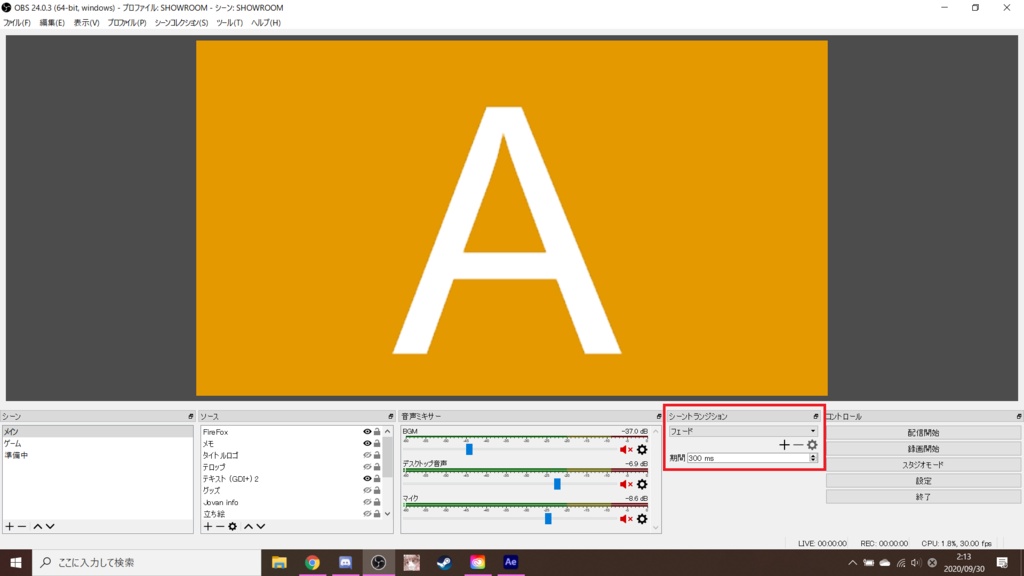Open Chrome from the taskbar
Viewport: 1024px width, 576px height.
point(312,562)
